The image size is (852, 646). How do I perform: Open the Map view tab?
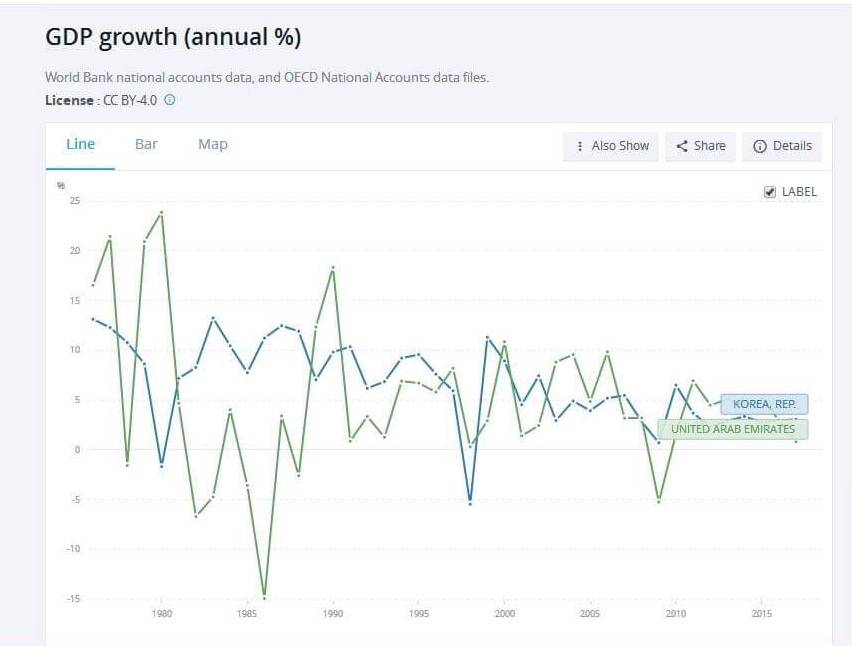tap(212, 144)
